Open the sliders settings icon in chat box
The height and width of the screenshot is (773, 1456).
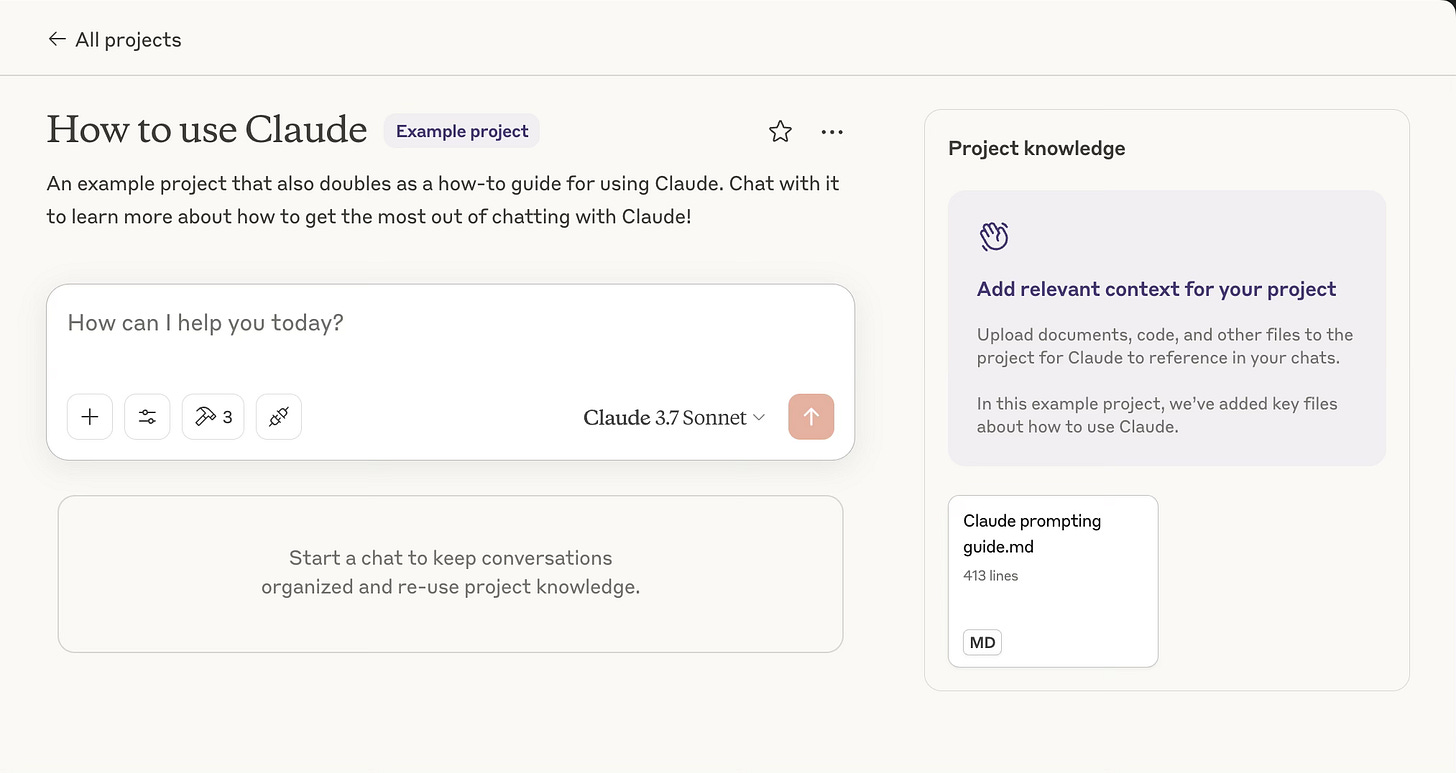(x=147, y=417)
